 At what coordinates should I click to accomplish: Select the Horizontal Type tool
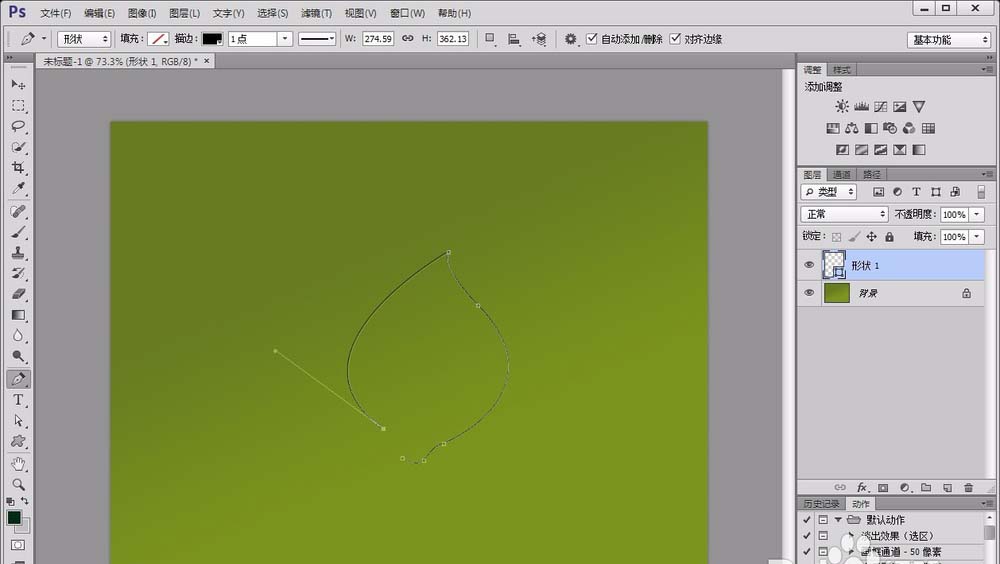tap(18, 400)
